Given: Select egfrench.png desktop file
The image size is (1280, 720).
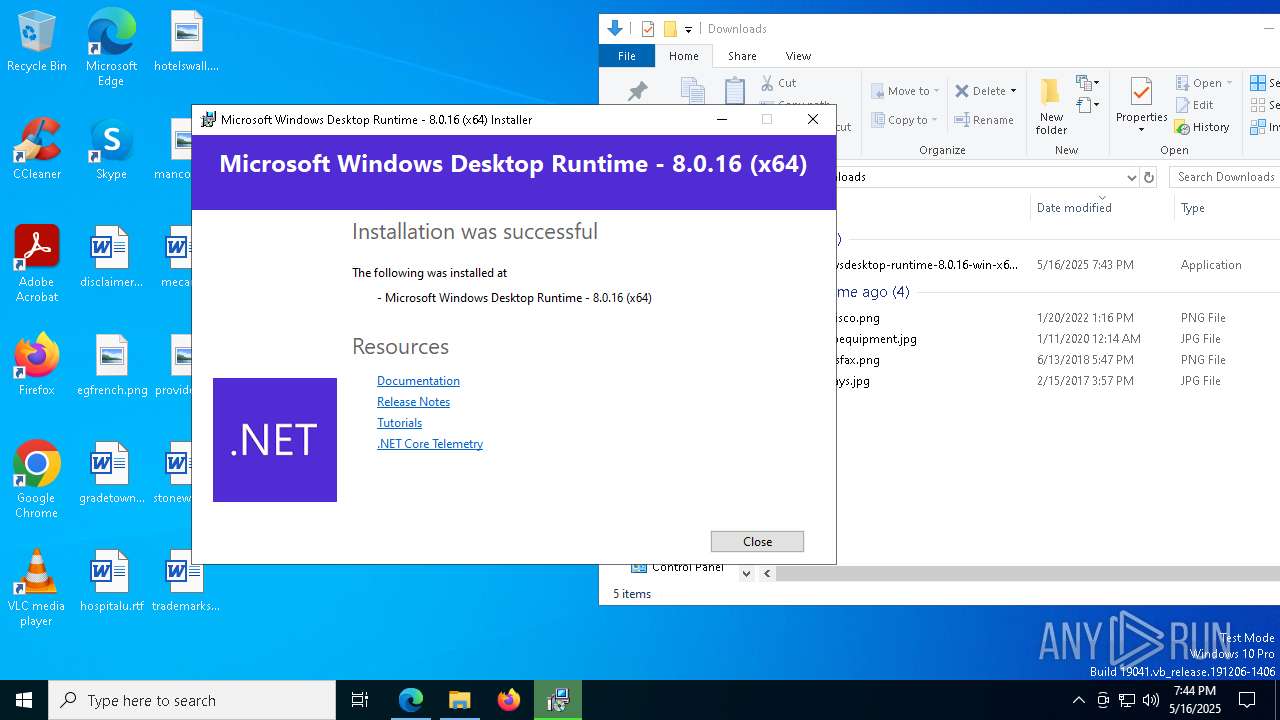Looking at the screenshot, I should point(111,366).
